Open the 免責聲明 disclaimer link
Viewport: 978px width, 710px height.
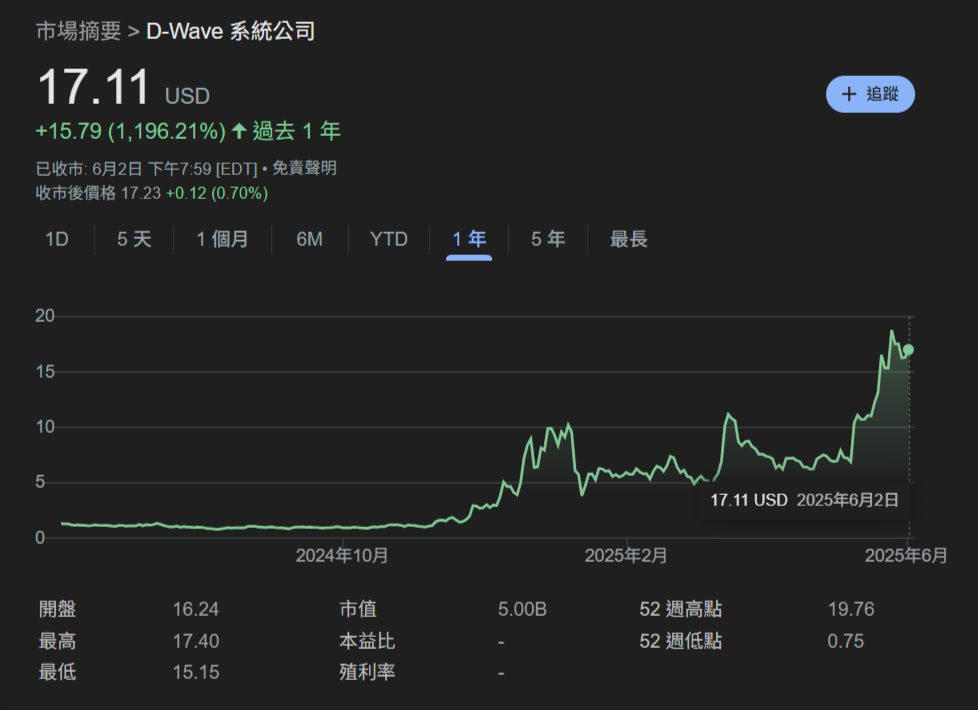click(x=304, y=168)
